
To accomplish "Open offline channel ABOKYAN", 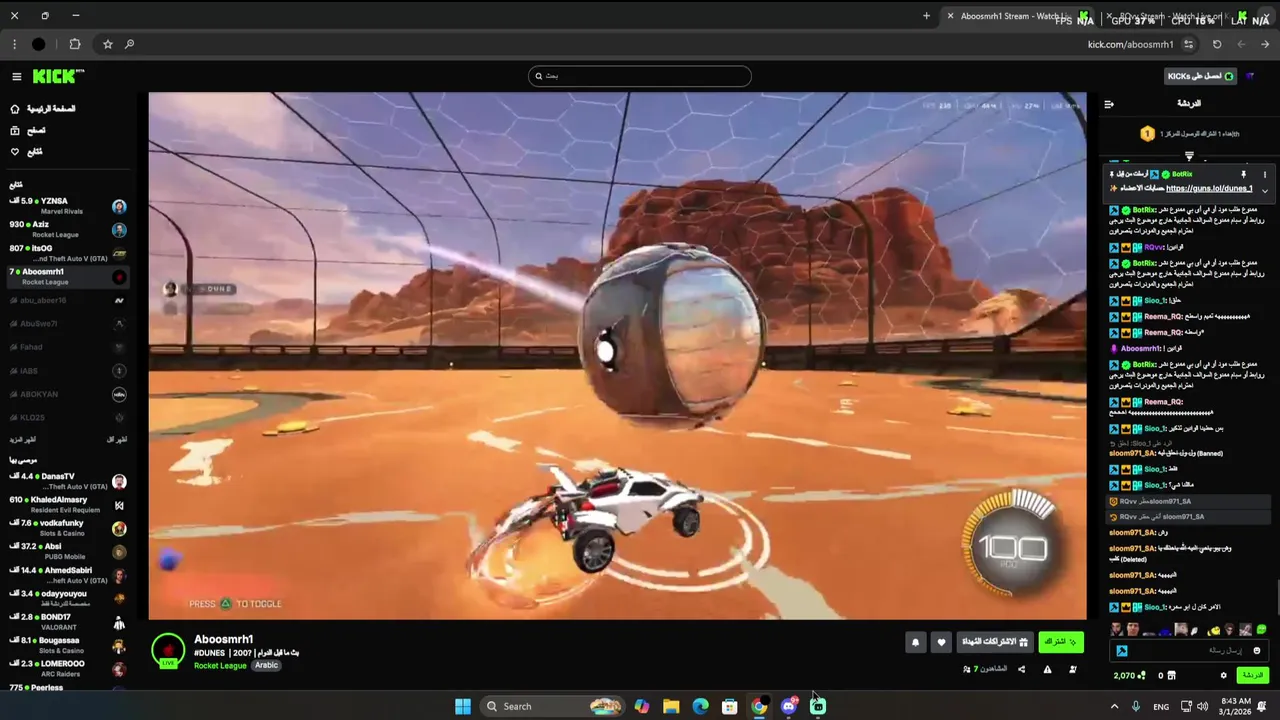I will pos(68,394).
